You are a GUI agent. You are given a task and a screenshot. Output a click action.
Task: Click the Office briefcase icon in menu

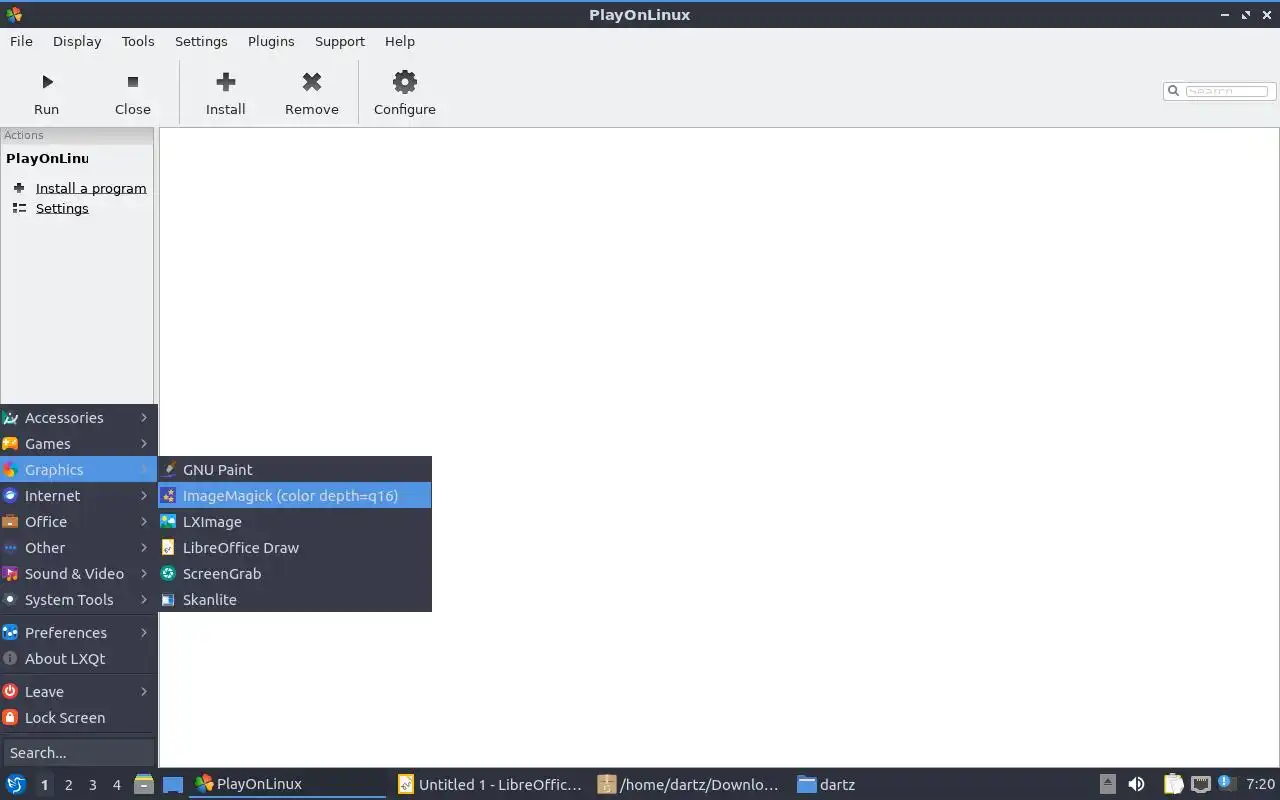(11, 521)
